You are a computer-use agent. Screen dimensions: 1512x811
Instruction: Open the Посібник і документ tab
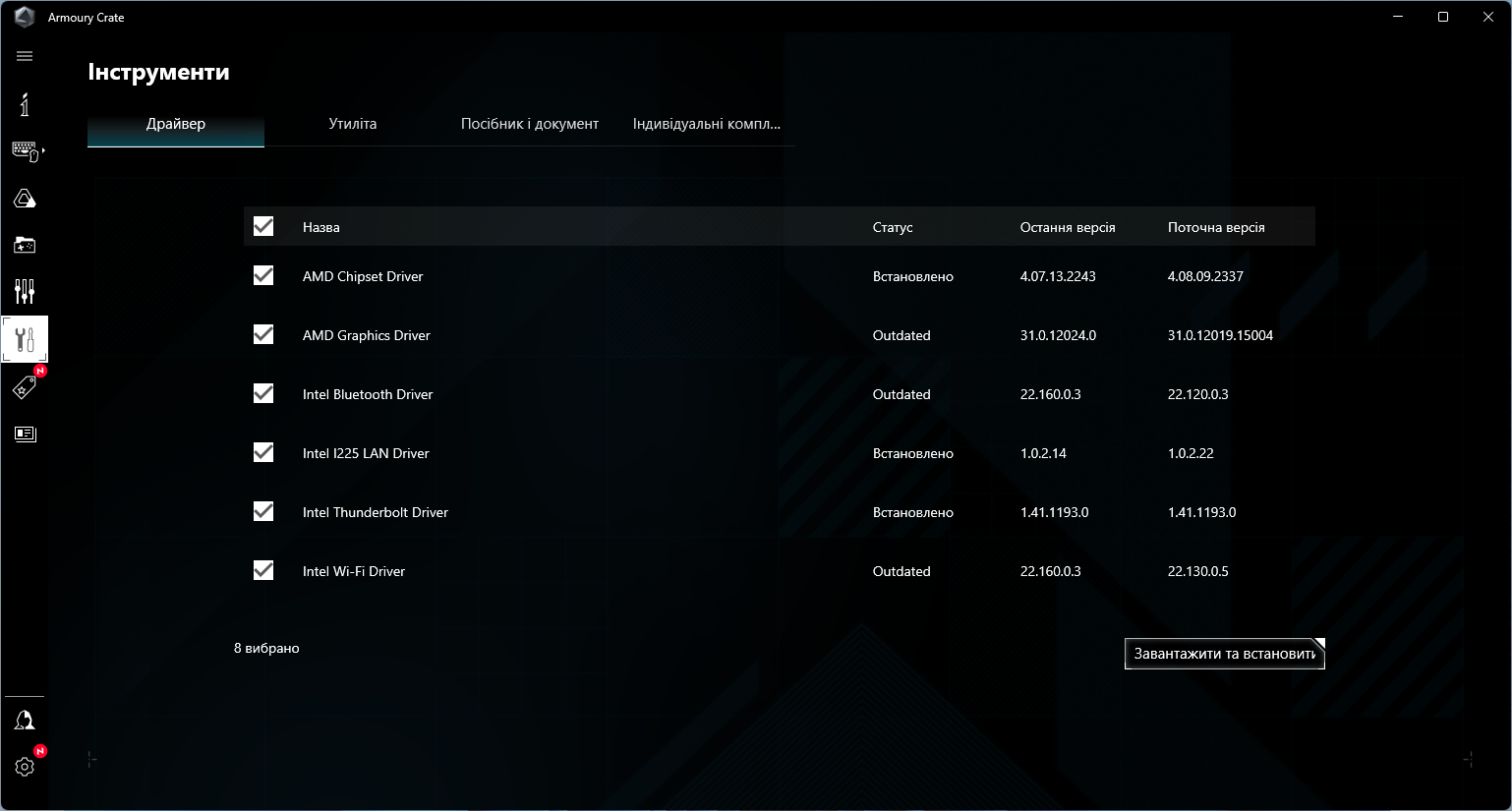point(530,124)
